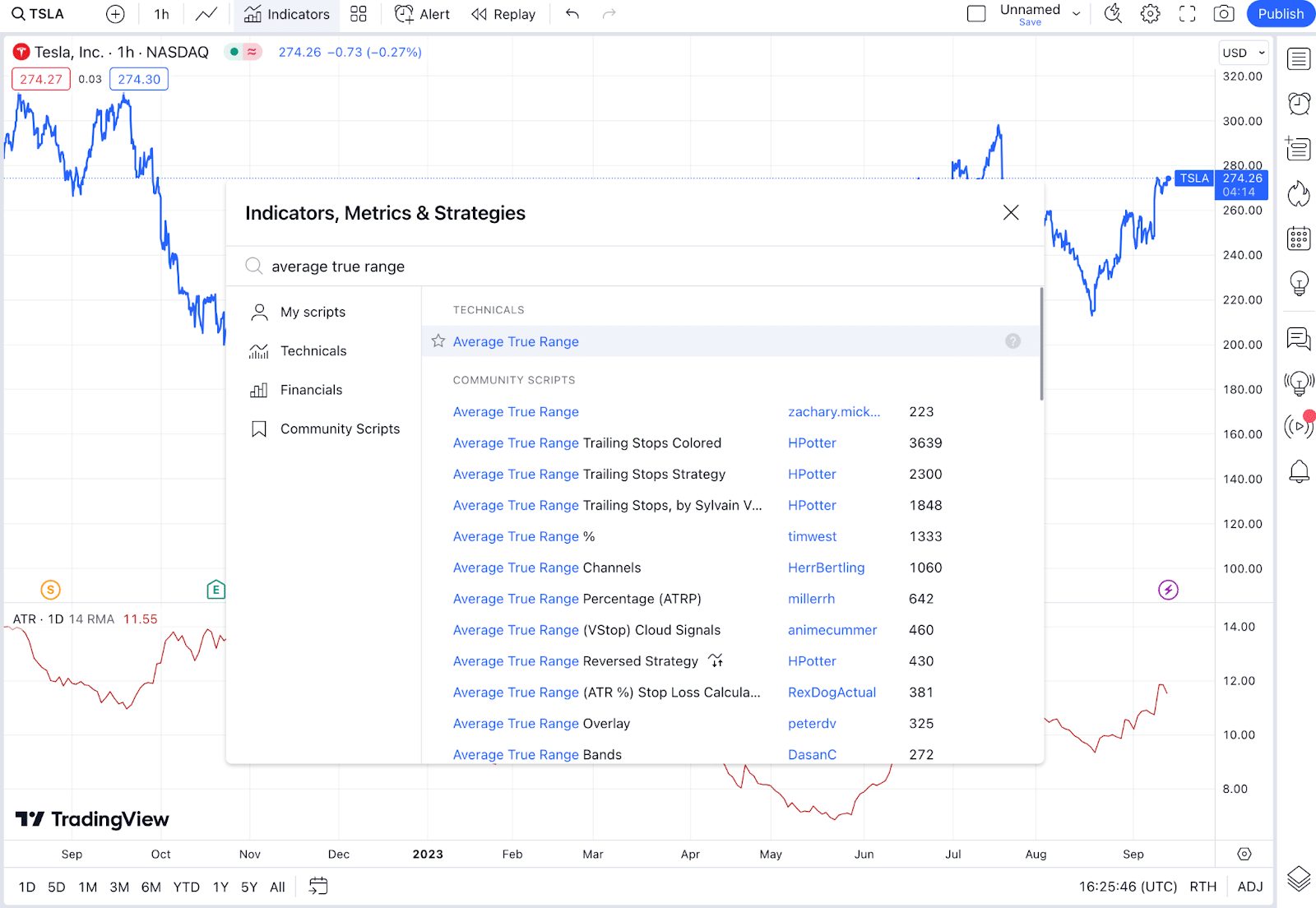
Task: Favorite the Average True Range technical star
Action: click(438, 341)
